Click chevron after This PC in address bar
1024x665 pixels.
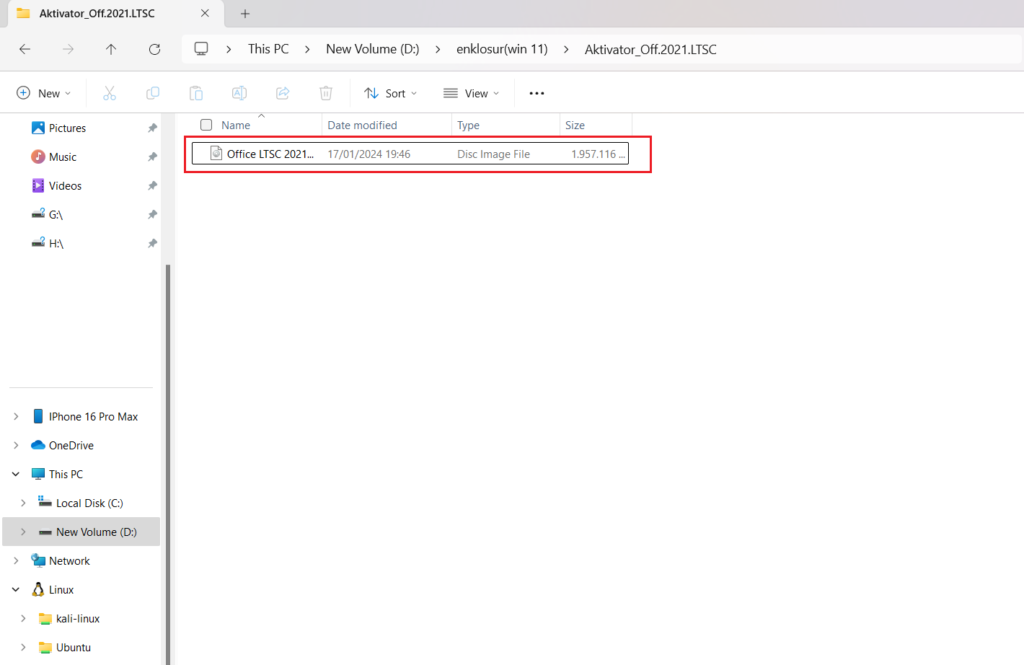point(307,49)
